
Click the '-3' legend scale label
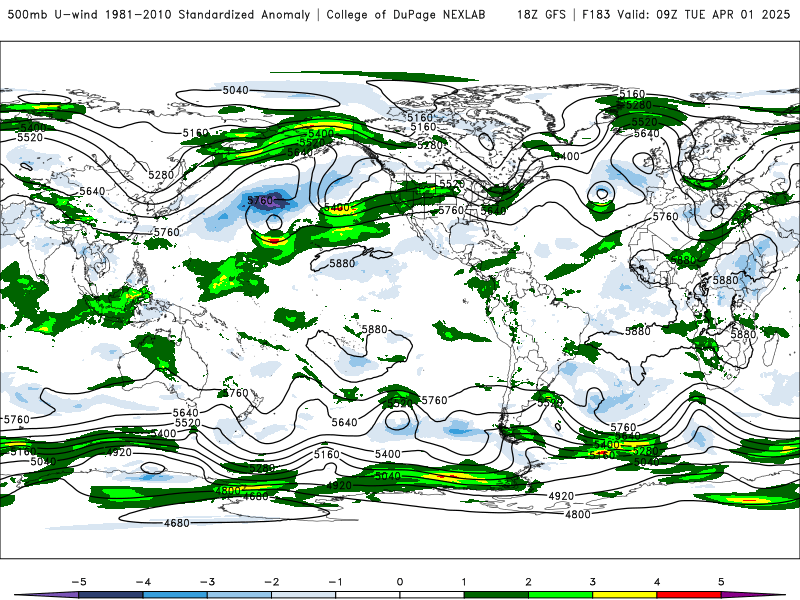(x=207, y=582)
